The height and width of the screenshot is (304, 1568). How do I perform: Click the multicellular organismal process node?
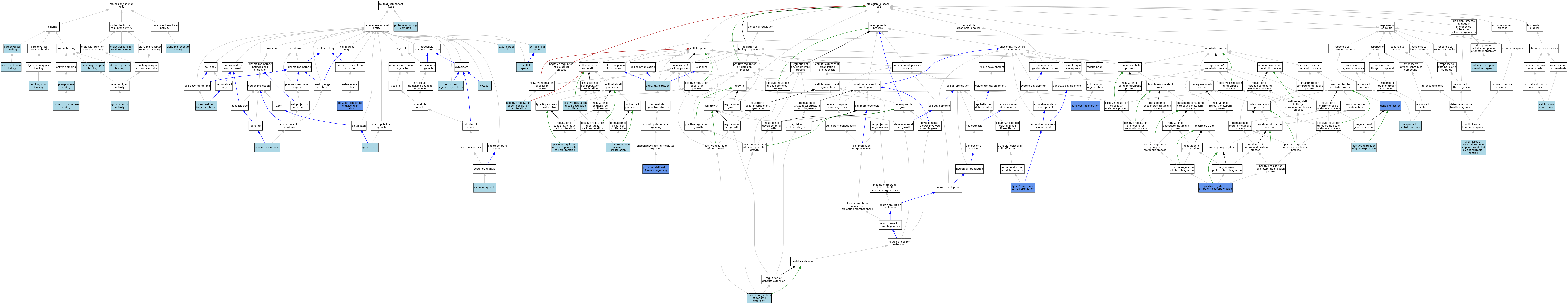968,27
